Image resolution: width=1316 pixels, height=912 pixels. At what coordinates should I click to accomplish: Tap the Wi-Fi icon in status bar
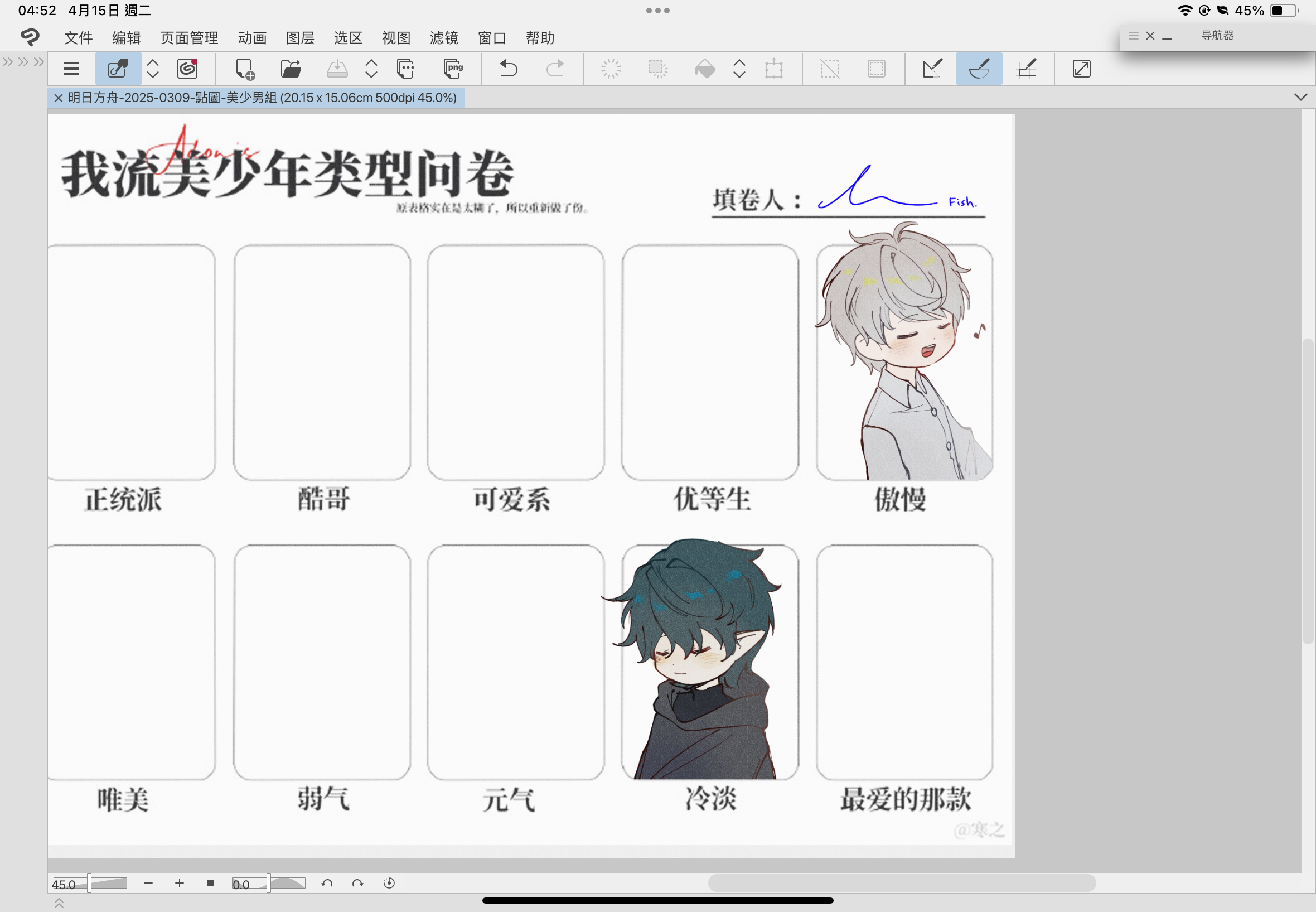click(1184, 10)
